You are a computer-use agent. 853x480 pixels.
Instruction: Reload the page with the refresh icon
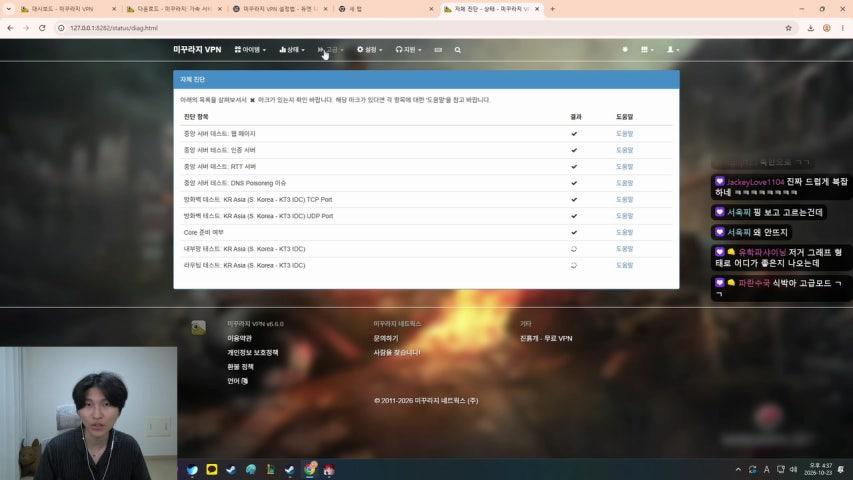pos(42,28)
